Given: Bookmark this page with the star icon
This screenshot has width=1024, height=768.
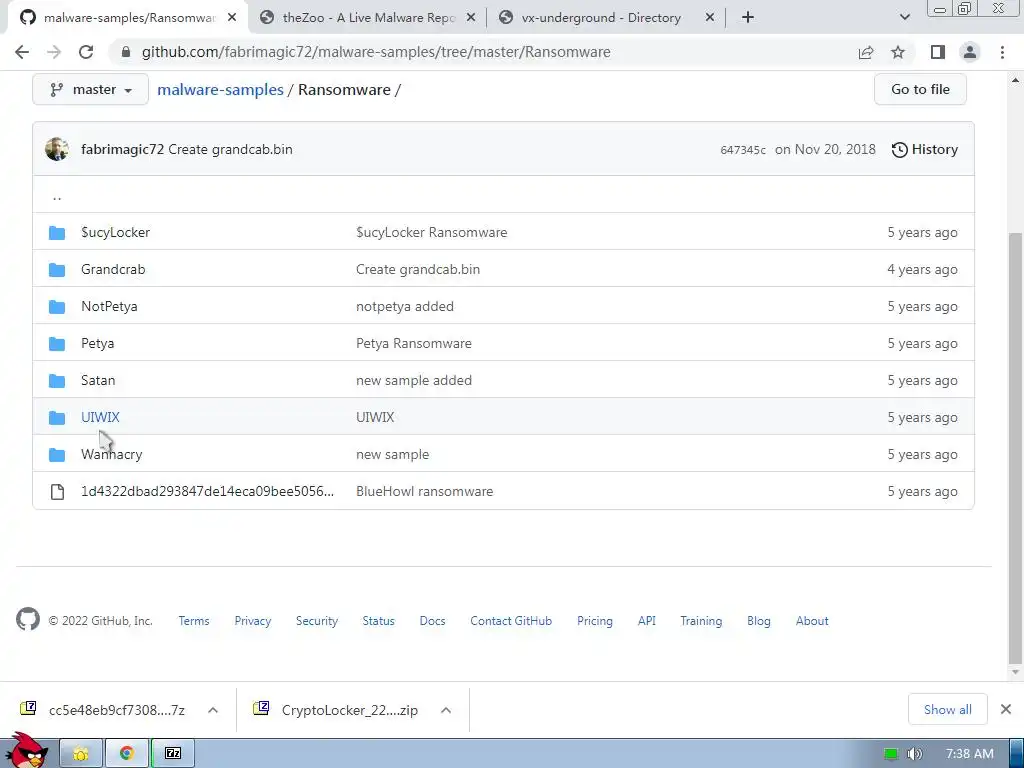Looking at the screenshot, I should coord(898,52).
